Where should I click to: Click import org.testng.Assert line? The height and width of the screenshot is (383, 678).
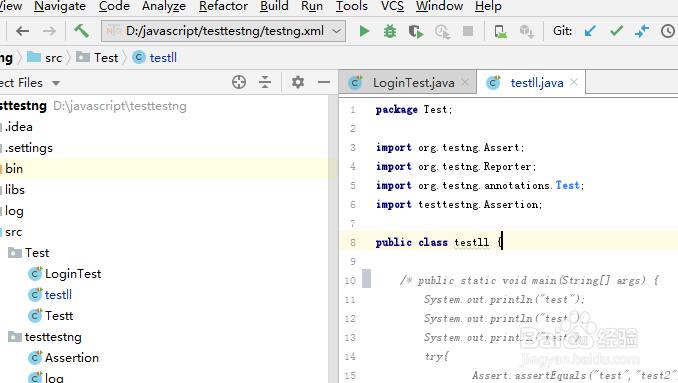[450, 148]
